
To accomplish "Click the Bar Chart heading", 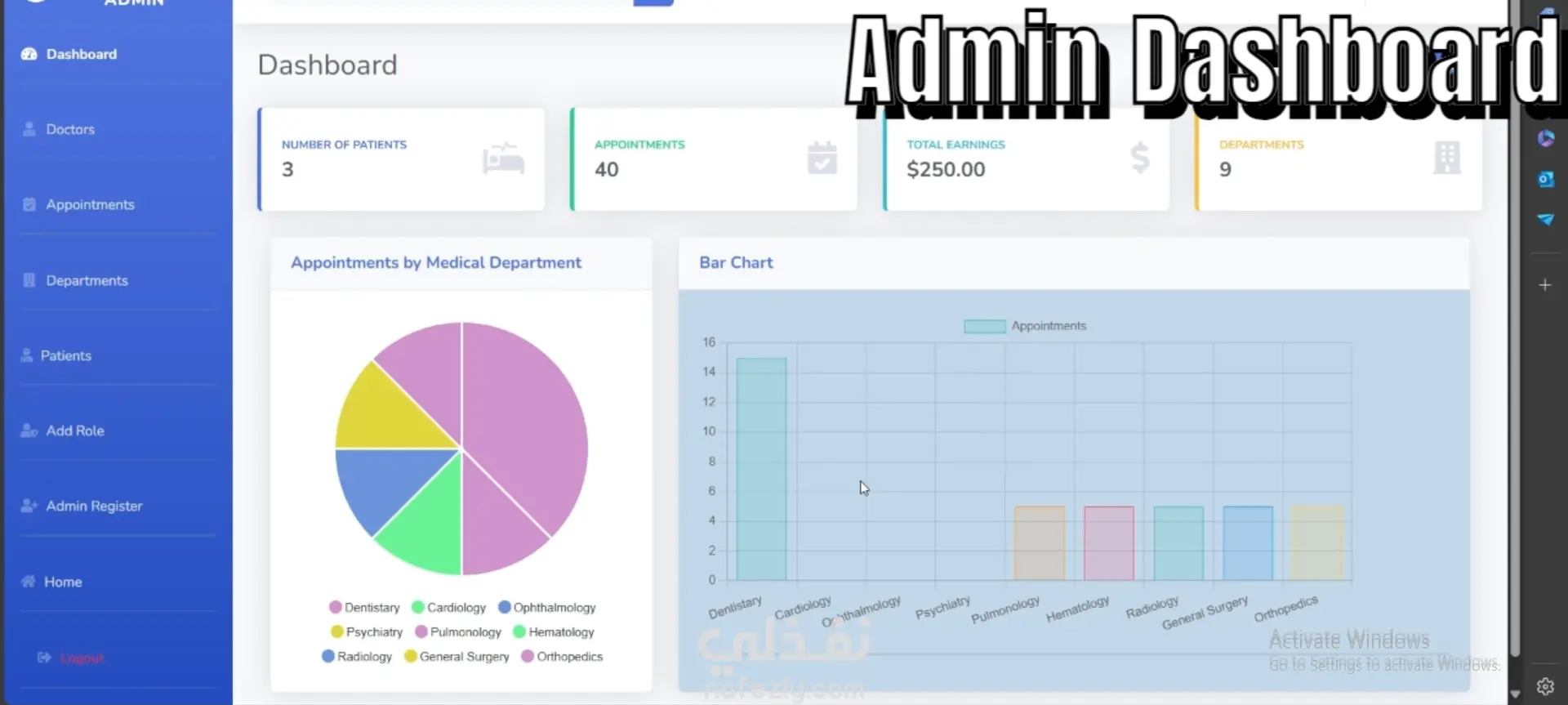I will pyautogui.click(x=736, y=262).
